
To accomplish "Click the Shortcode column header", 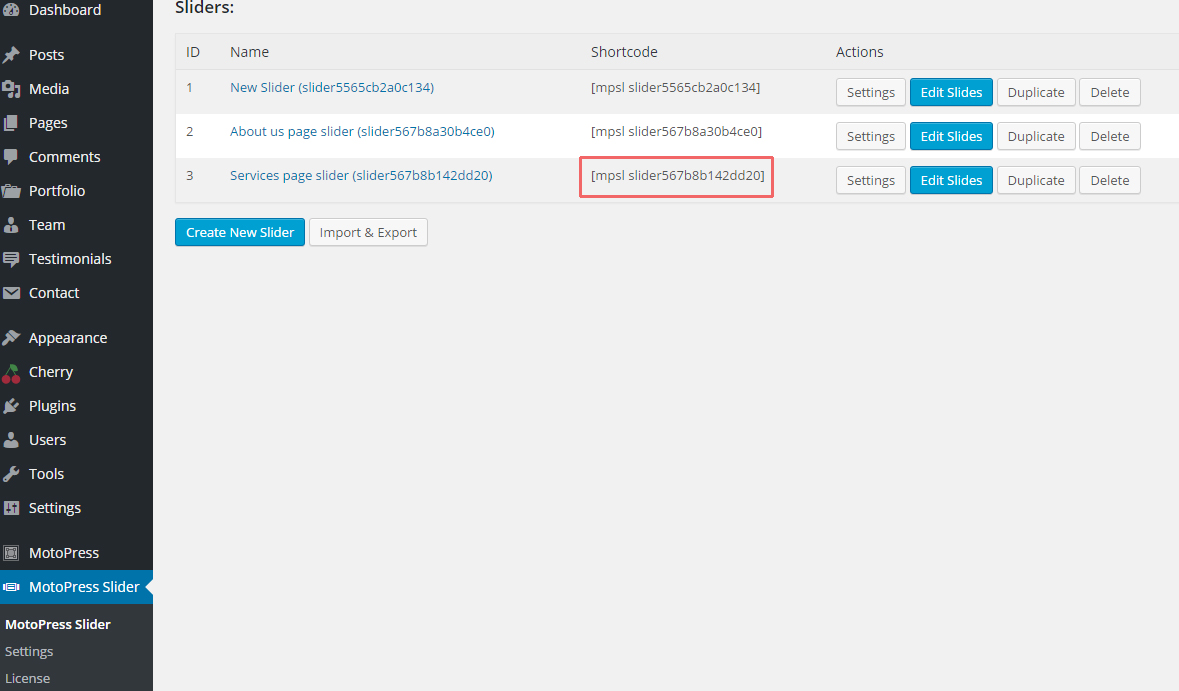I will pos(624,52).
